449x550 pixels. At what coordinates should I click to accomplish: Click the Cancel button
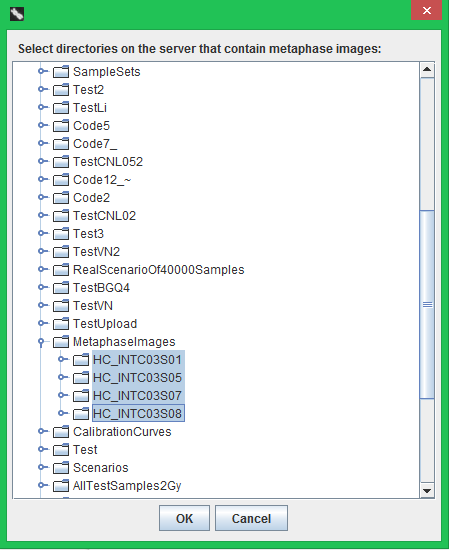click(x=252, y=518)
